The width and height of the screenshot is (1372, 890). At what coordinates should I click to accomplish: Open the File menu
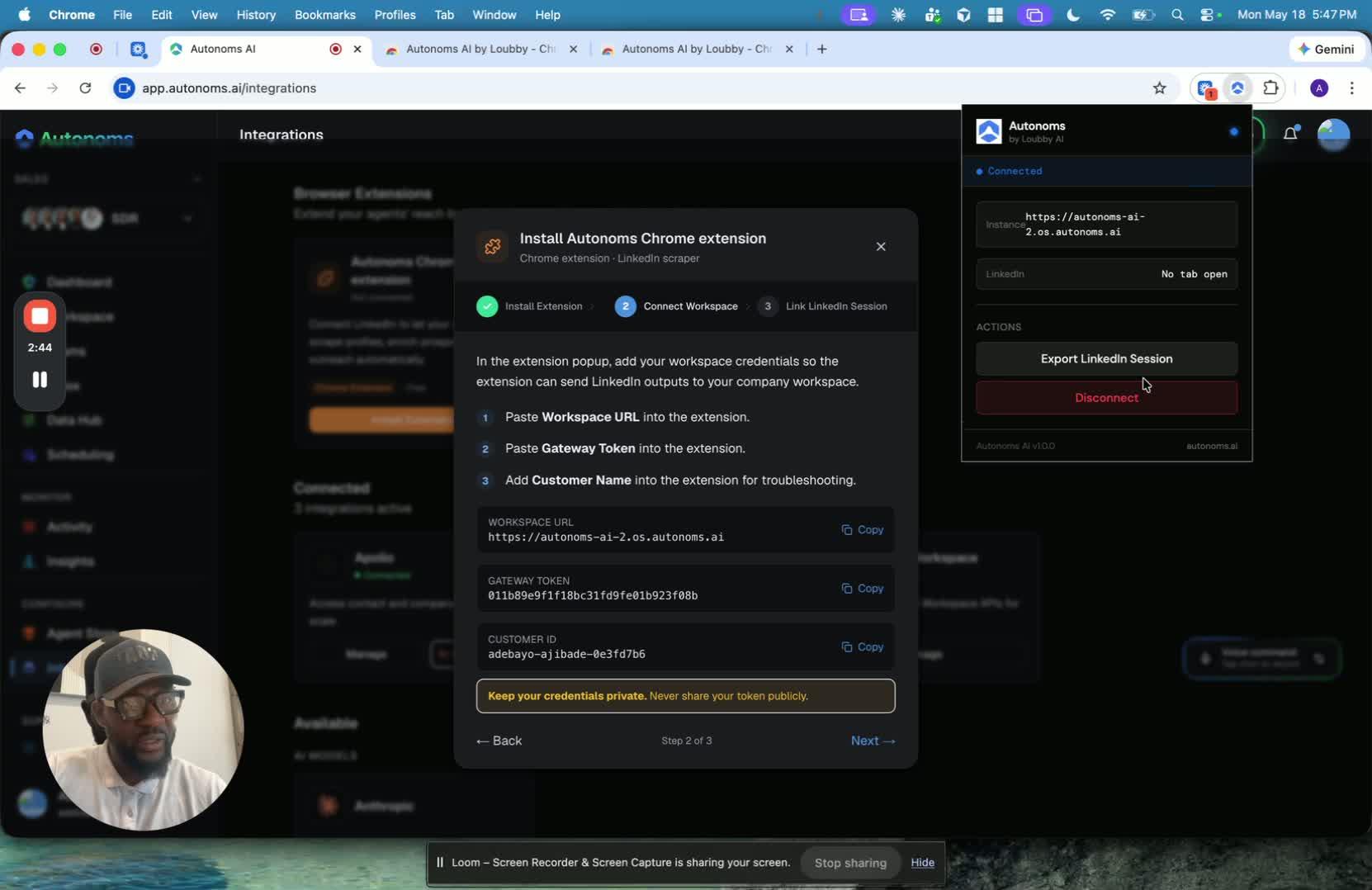point(122,14)
